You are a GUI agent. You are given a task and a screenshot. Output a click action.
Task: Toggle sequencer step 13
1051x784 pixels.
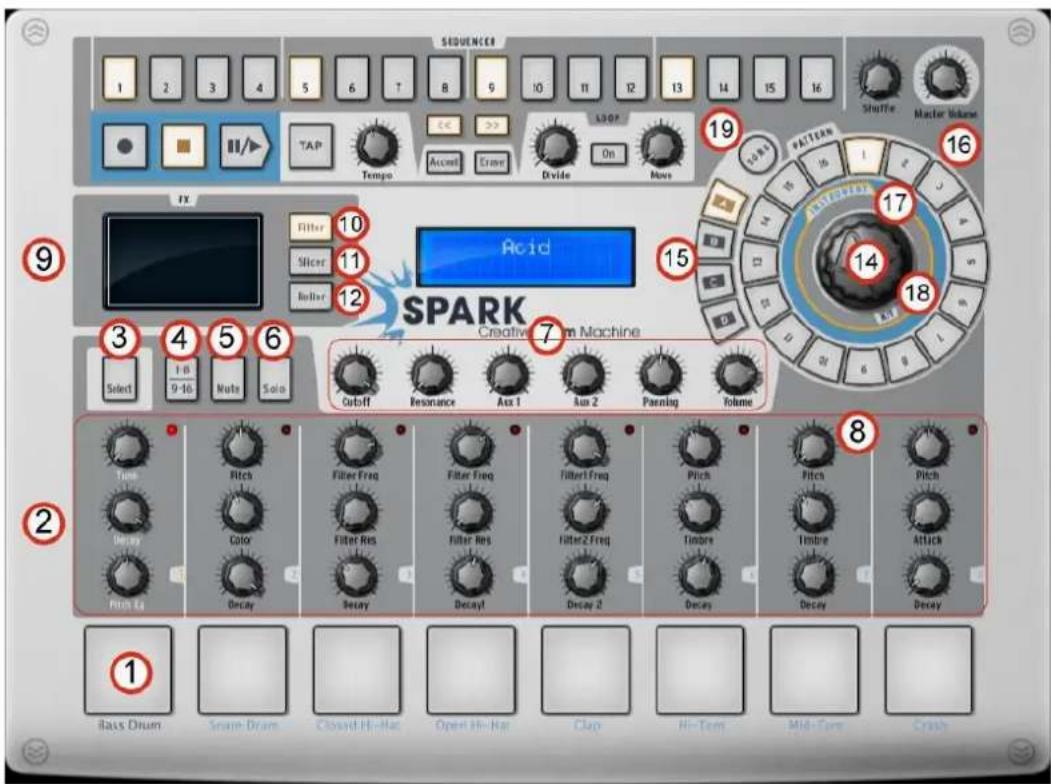coord(677,78)
